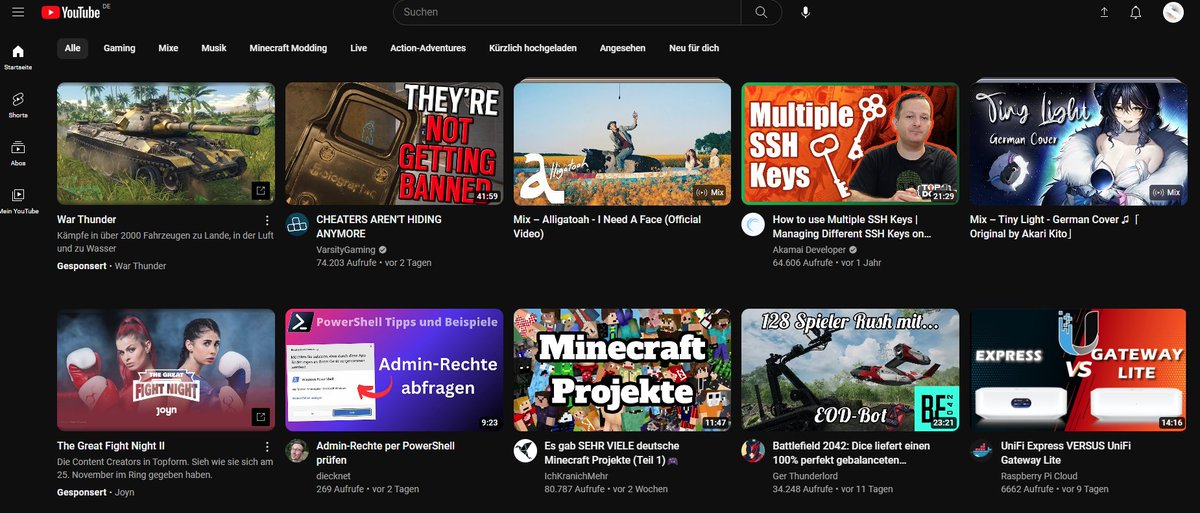The width and height of the screenshot is (1200, 513).
Task: Open title How to use Multiple SSH Keys
Action: tap(852, 226)
